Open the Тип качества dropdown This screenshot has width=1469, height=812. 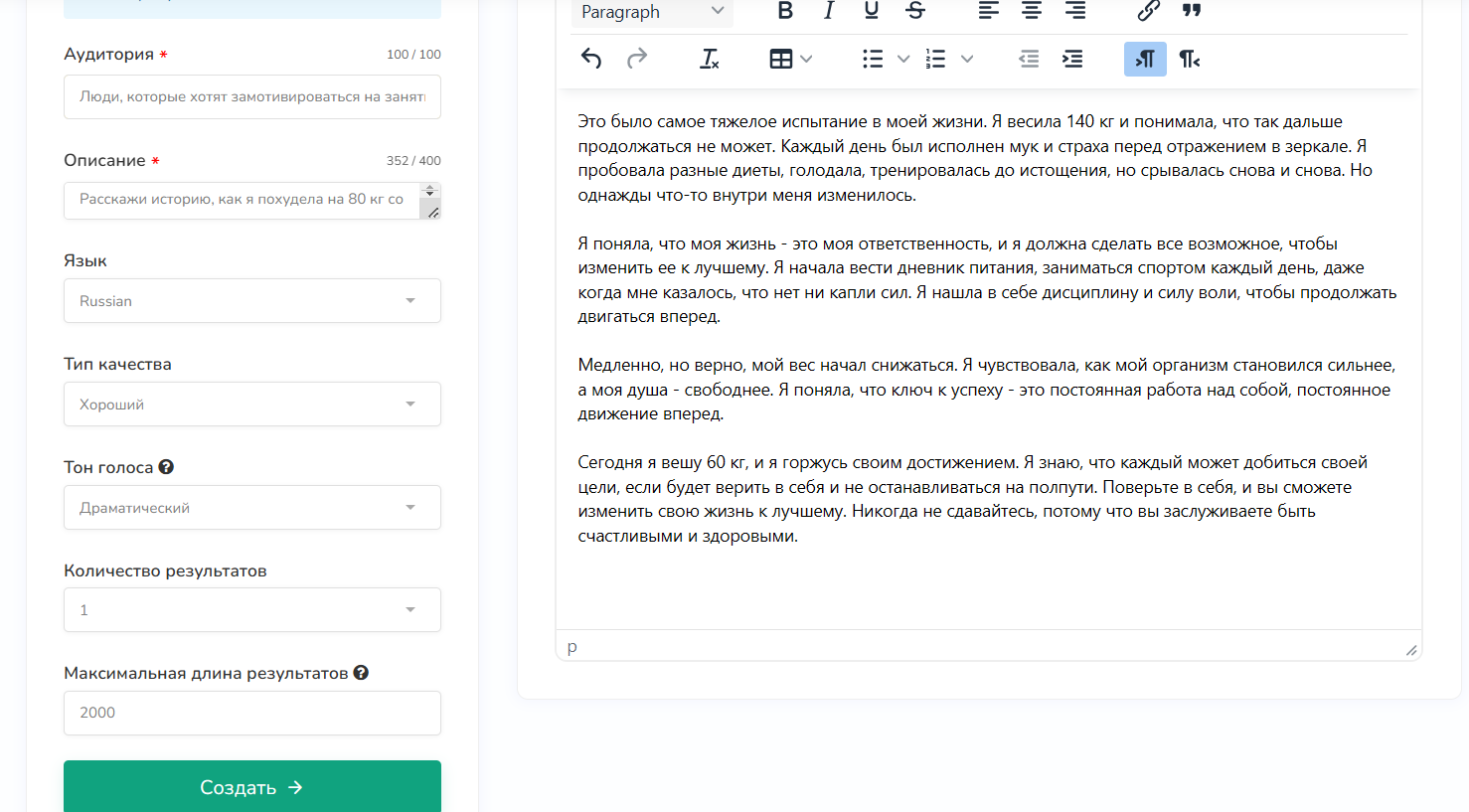coord(252,405)
